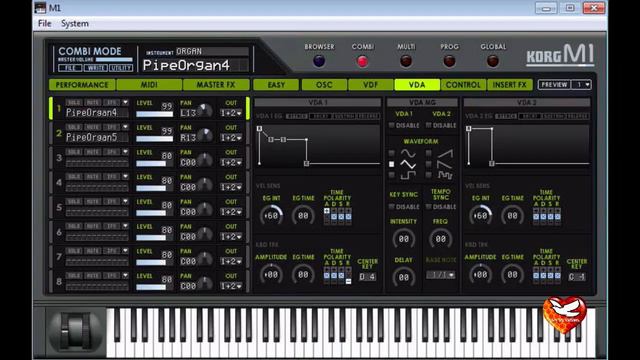Click the PAN knob of timbre 1
Image resolution: width=640 pixels, height=360 pixels.
coord(205,110)
